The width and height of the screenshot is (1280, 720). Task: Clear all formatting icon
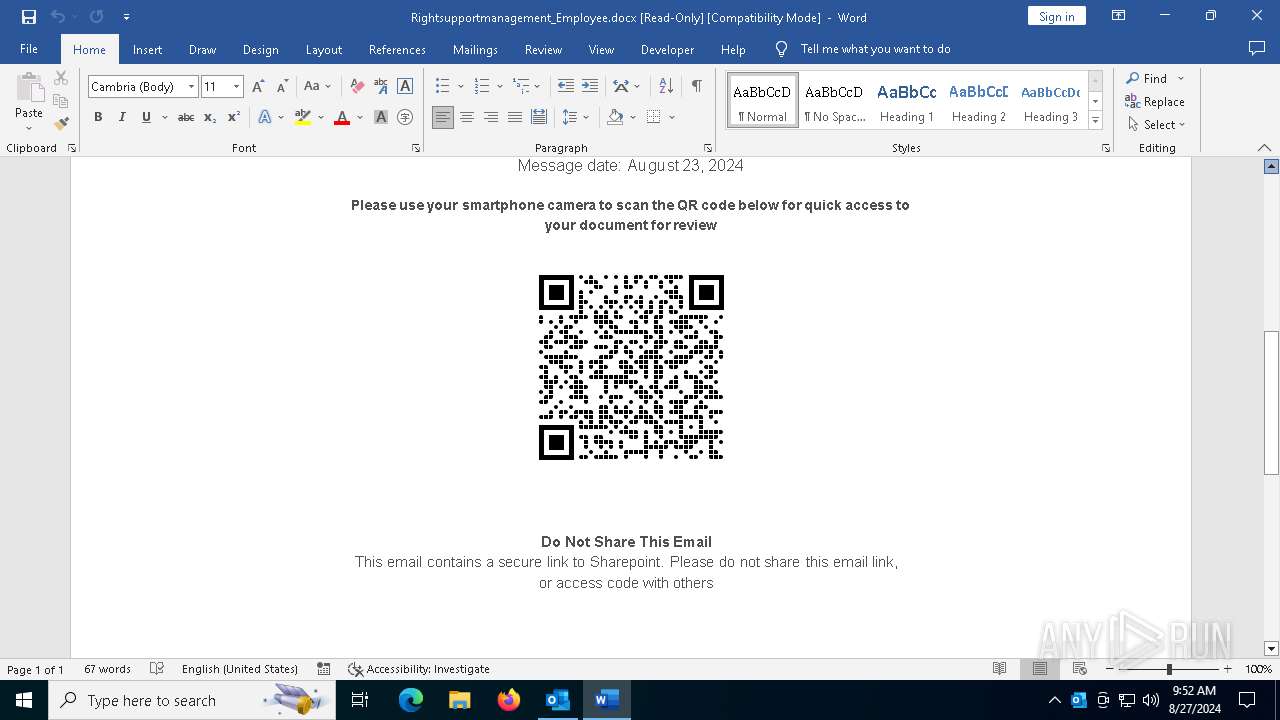[x=357, y=87]
